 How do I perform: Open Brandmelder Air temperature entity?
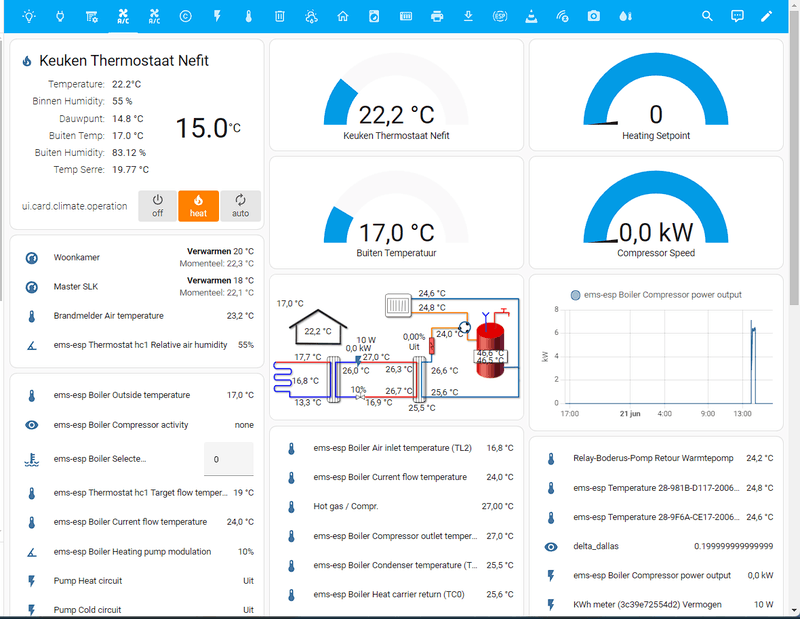coord(139,316)
